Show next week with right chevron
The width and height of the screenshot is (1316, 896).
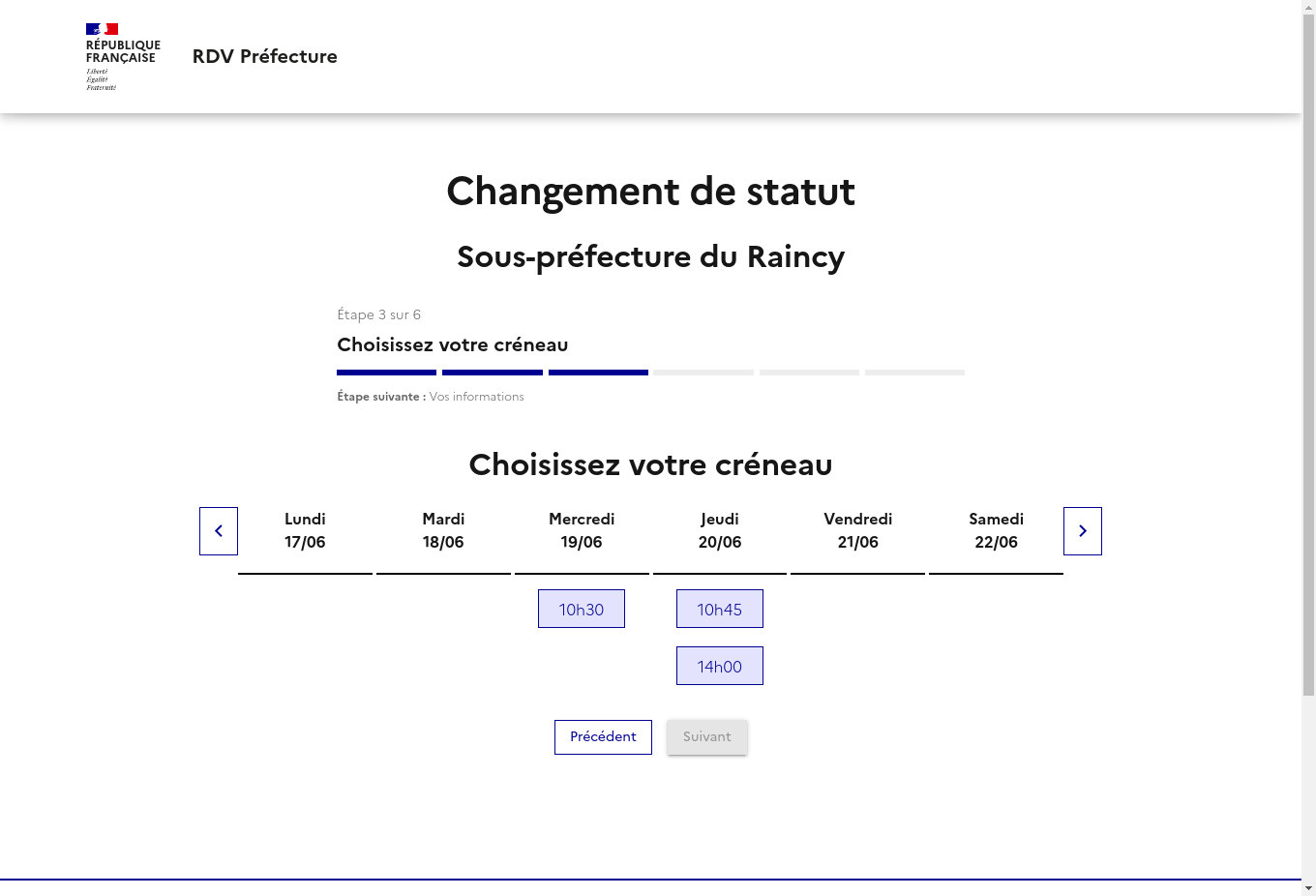pyautogui.click(x=1083, y=531)
